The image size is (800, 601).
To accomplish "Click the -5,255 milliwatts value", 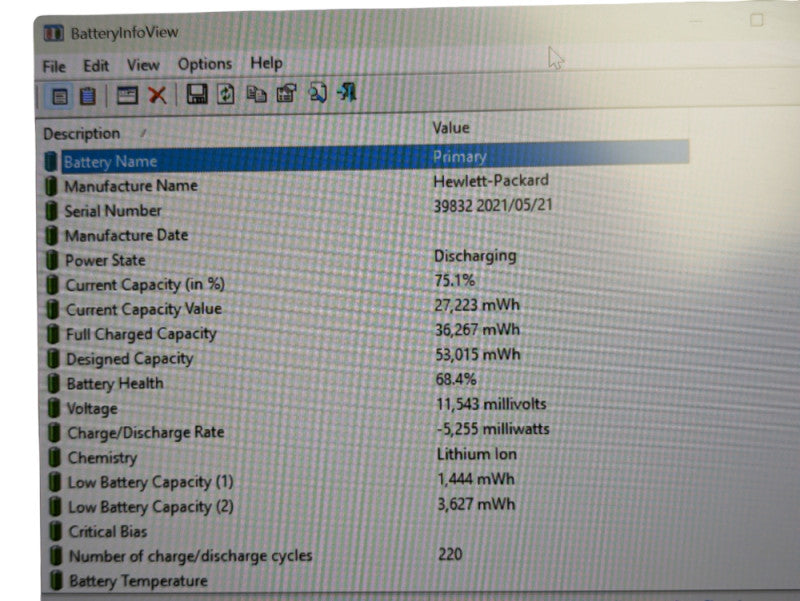I will click(493, 429).
